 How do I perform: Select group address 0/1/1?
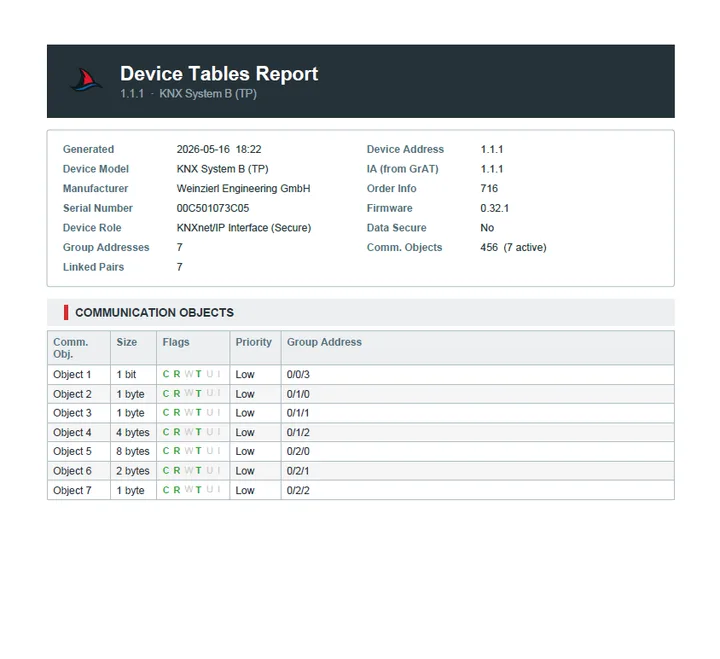pyautogui.click(x=298, y=413)
